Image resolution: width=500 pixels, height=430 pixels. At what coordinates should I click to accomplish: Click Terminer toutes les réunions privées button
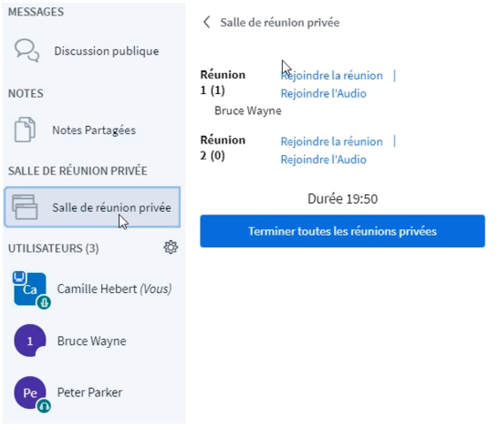pos(342,231)
